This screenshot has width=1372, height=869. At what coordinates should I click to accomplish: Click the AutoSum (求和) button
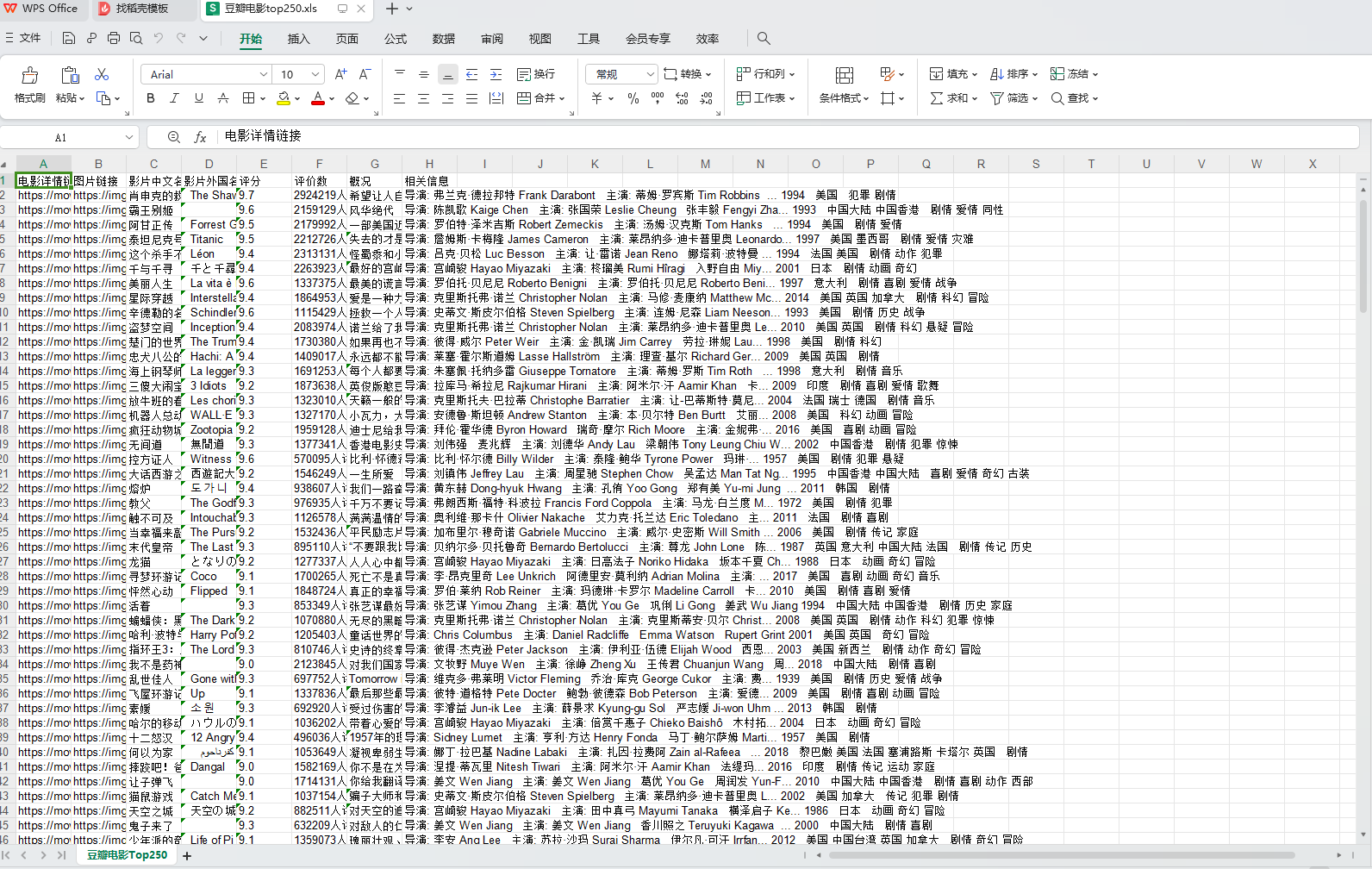[953, 98]
